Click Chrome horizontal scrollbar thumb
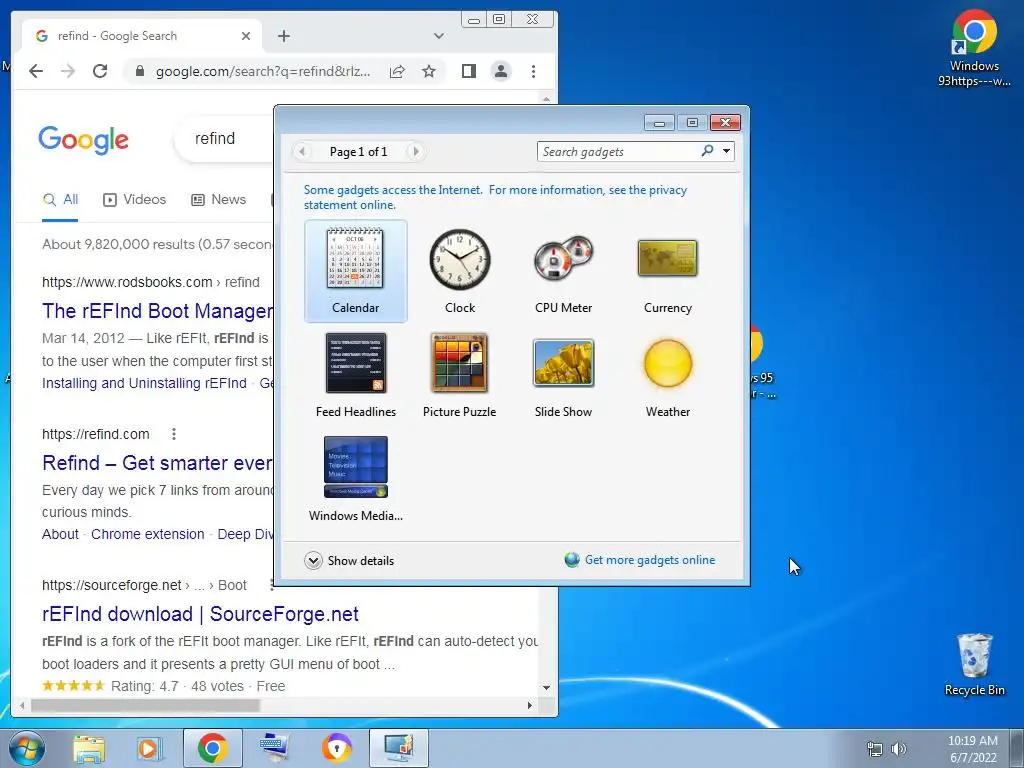The width and height of the screenshot is (1024, 768). (145, 705)
